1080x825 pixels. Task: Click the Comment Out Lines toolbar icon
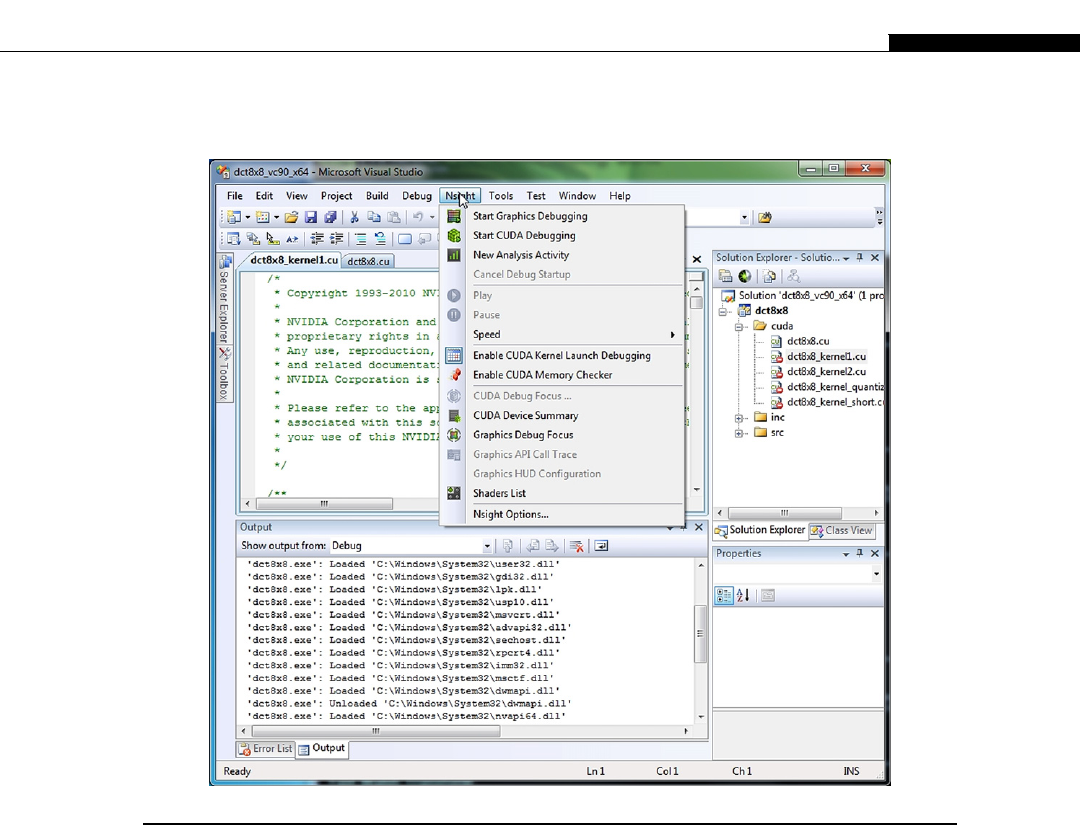click(x=360, y=239)
